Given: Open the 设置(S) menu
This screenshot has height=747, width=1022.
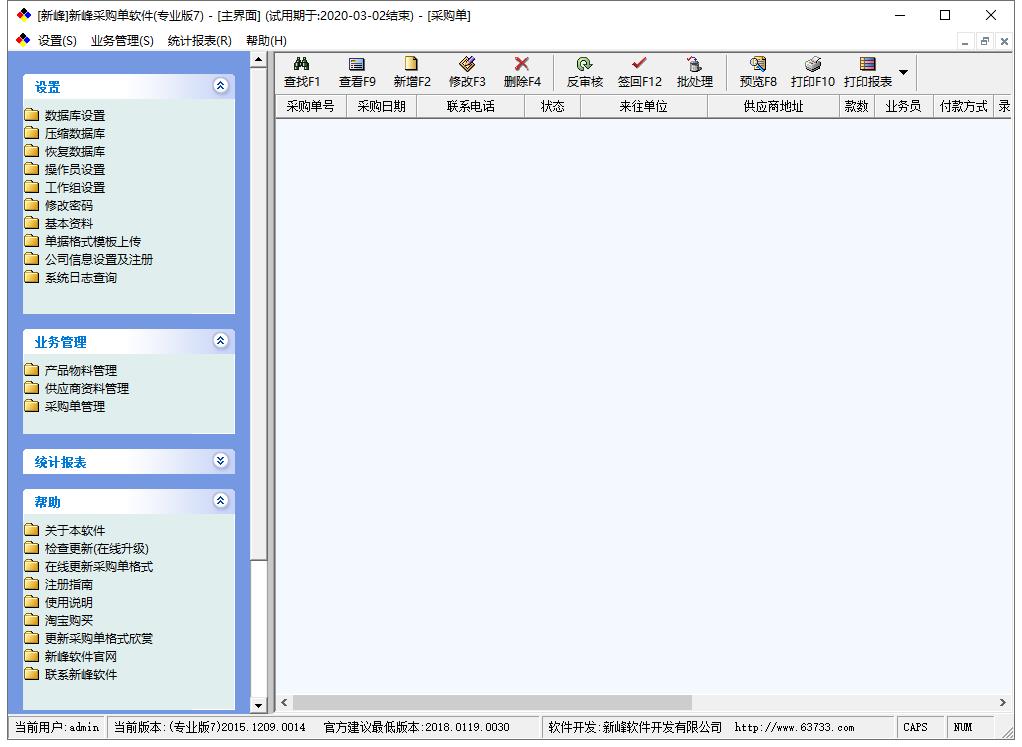Looking at the screenshot, I should tap(57, 40).
